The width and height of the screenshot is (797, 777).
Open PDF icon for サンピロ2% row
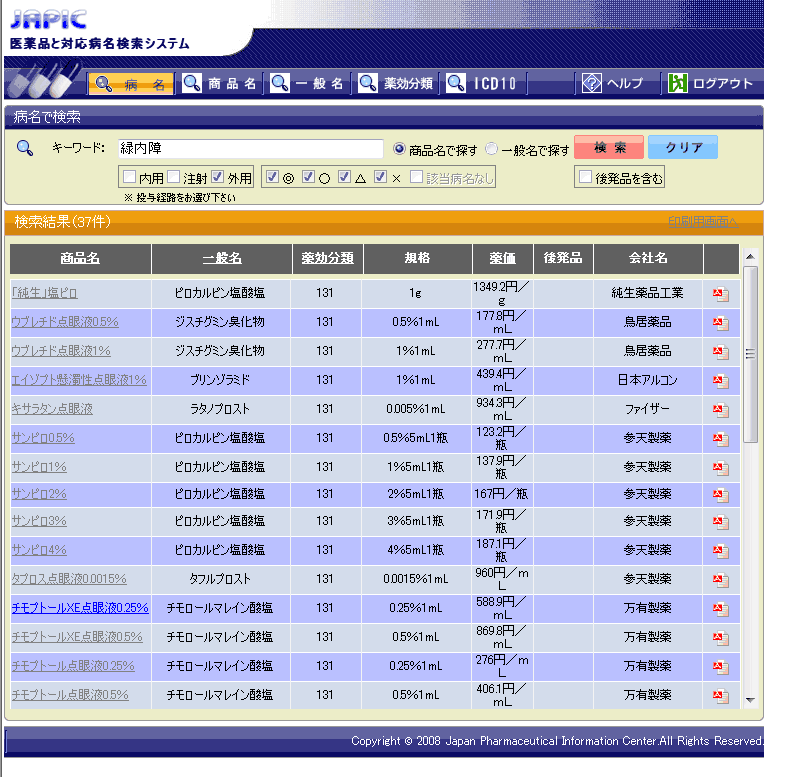[720, 494]
